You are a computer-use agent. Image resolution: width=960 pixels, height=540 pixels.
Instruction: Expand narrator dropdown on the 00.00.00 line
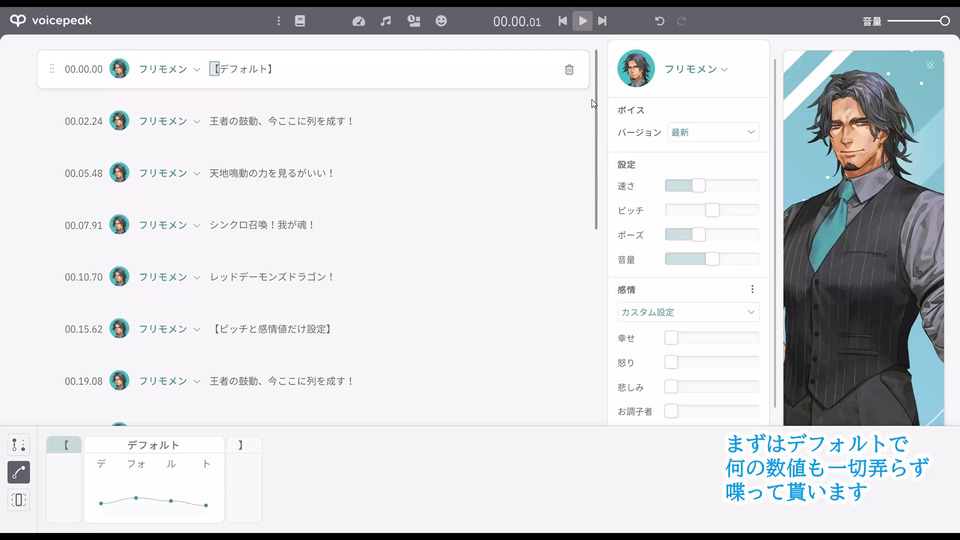(x=197, y=70)
